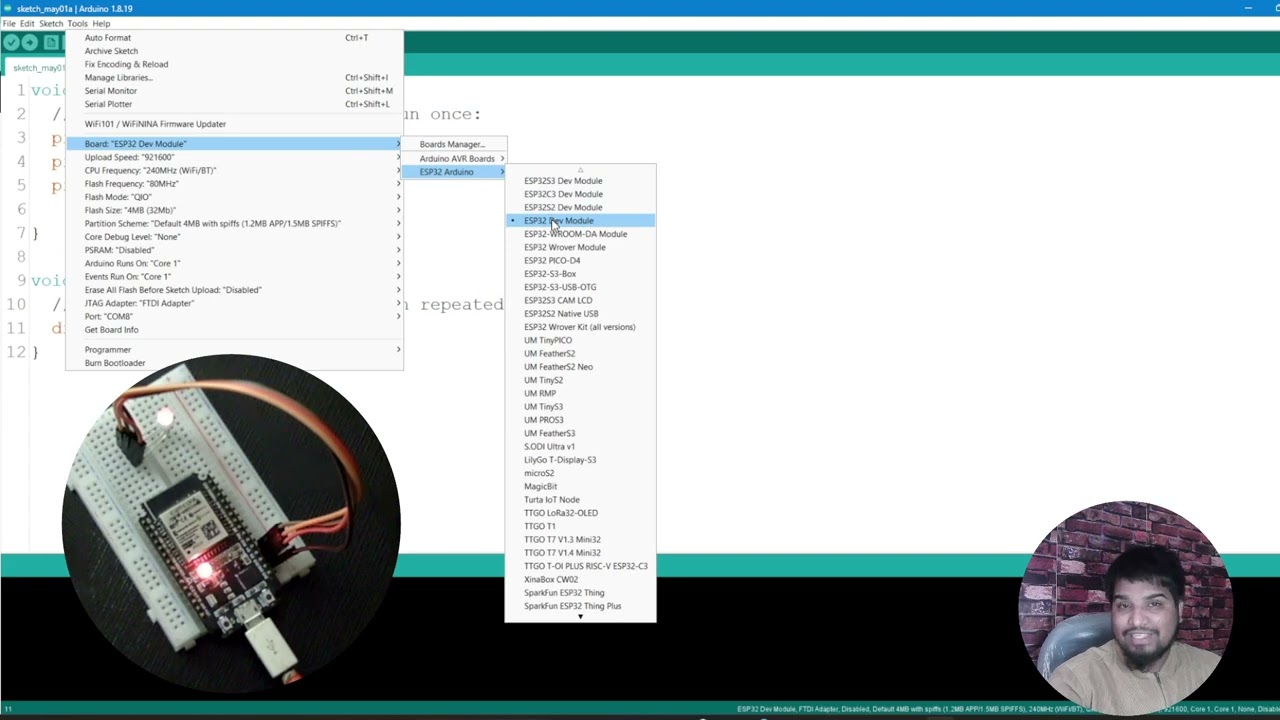This screenshot has height=720, width=1280.
Task: Expand the Port COM8 submenu
Action: [235, 316]
